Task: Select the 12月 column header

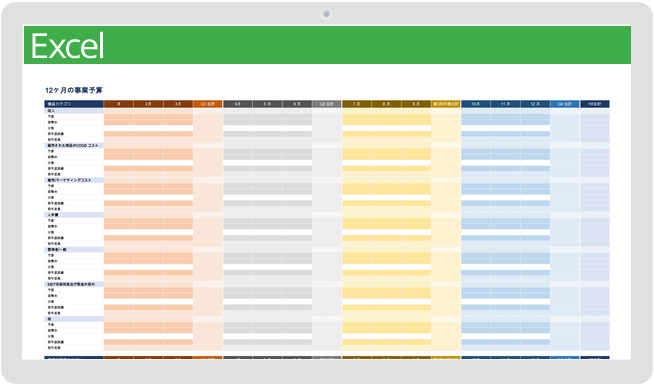Action: click(535, 104)
